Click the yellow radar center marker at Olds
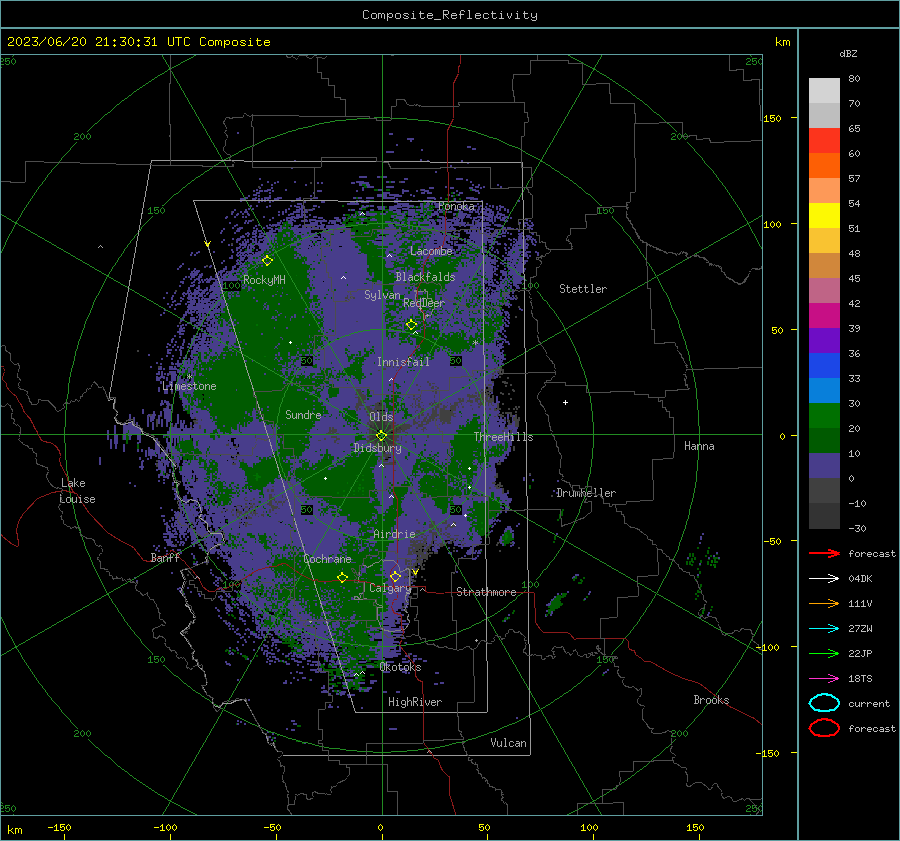900x841 pixels. 381,435
